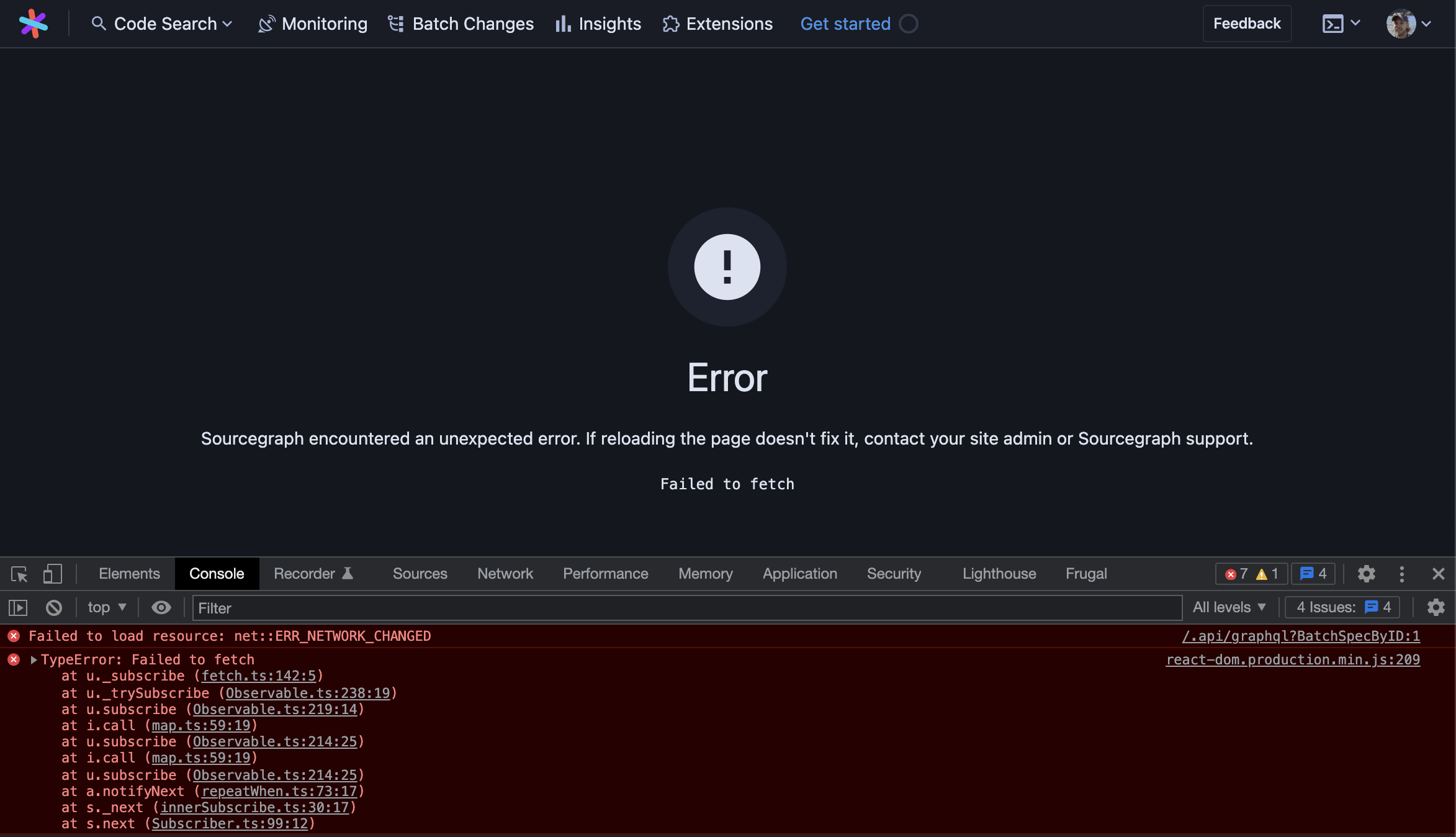
Task: Open the All levels dropdown
Action: point(1229,607)
